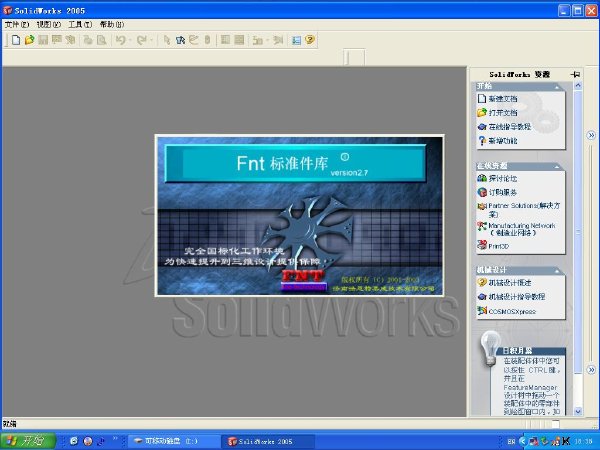Open the Manufacturing Network link
This screenshot has width=600, height=450.
click(522, 229)
